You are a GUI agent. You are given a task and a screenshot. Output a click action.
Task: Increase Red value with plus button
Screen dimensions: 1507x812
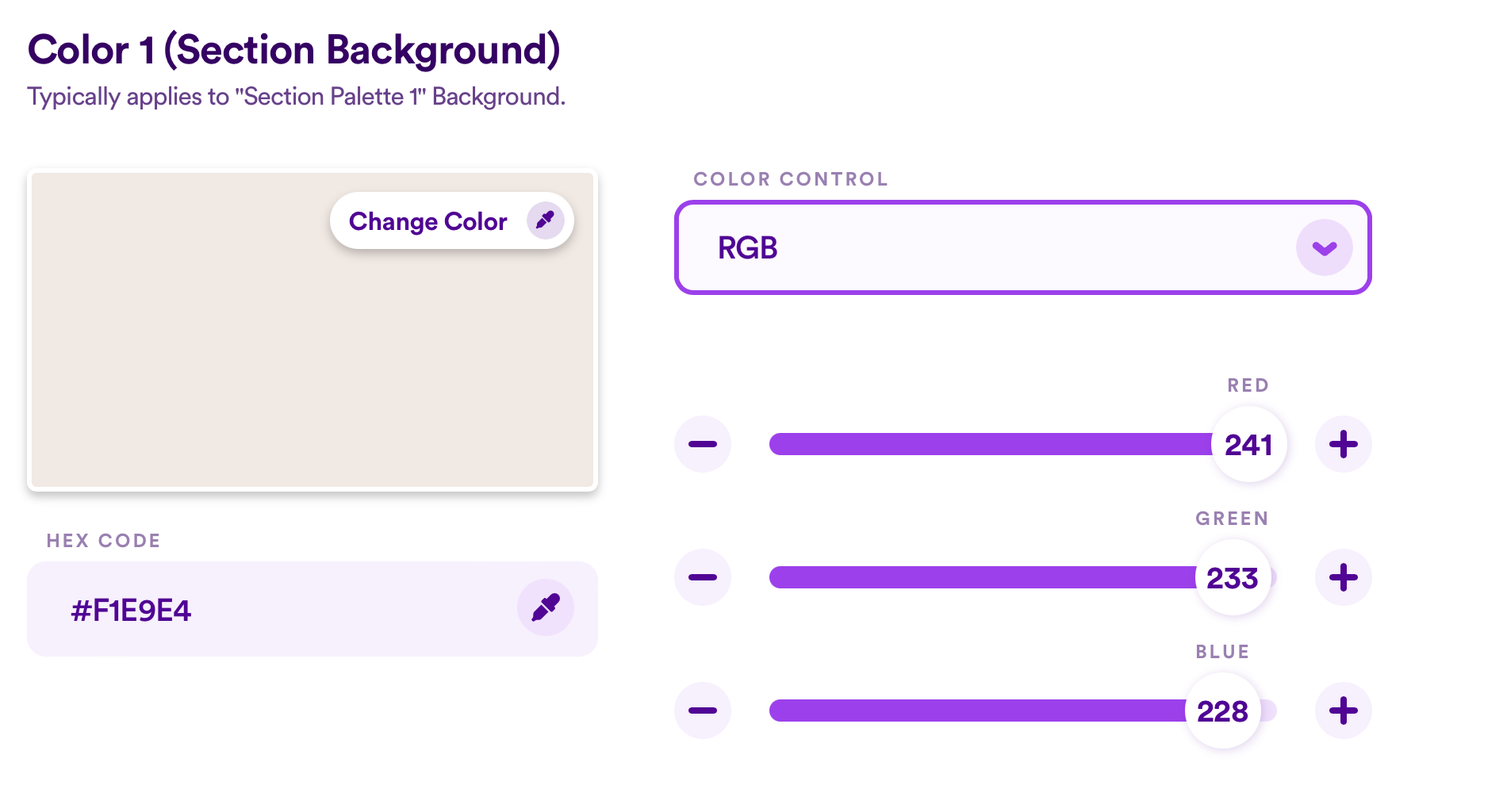pyautogui.click(x=1344, y=444)
